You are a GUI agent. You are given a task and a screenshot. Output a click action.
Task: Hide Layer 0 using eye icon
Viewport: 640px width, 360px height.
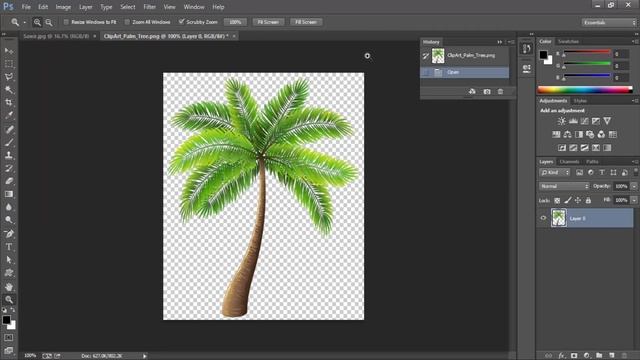coord(543,218)
